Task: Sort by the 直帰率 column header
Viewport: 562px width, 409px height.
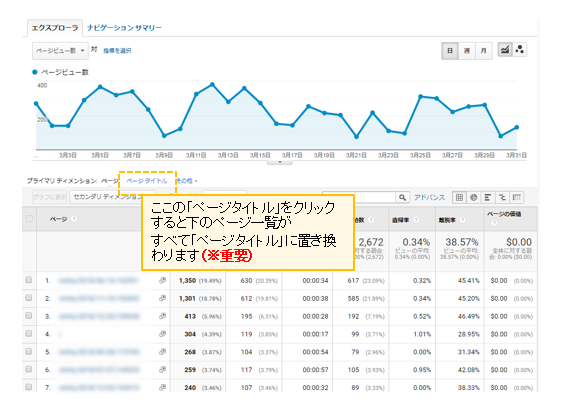Action: click(x=400, y=220)
